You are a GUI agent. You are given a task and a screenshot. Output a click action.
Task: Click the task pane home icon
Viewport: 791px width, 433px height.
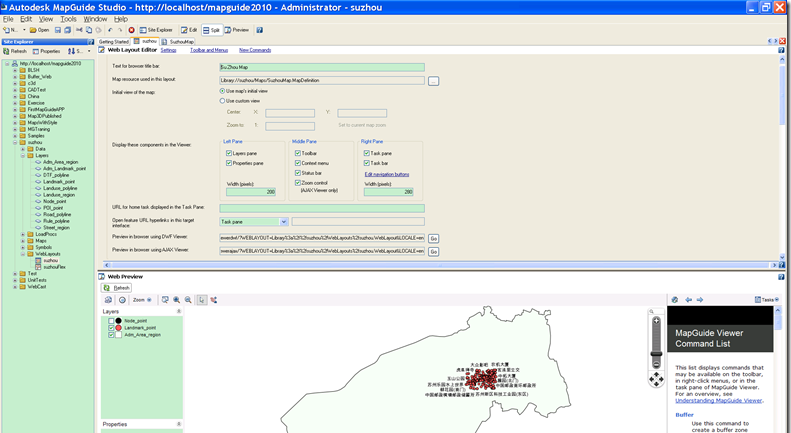click(x=675, y=300)
